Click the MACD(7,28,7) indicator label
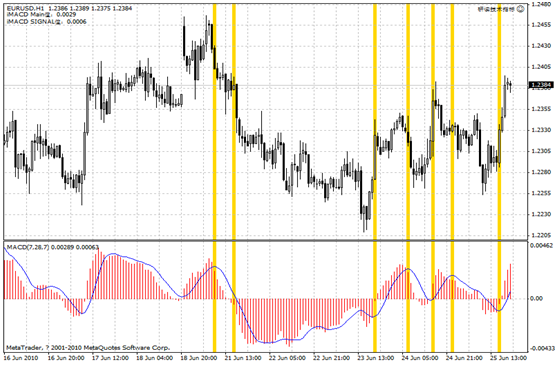Screen dimensions: 557x365 point(53,247)
